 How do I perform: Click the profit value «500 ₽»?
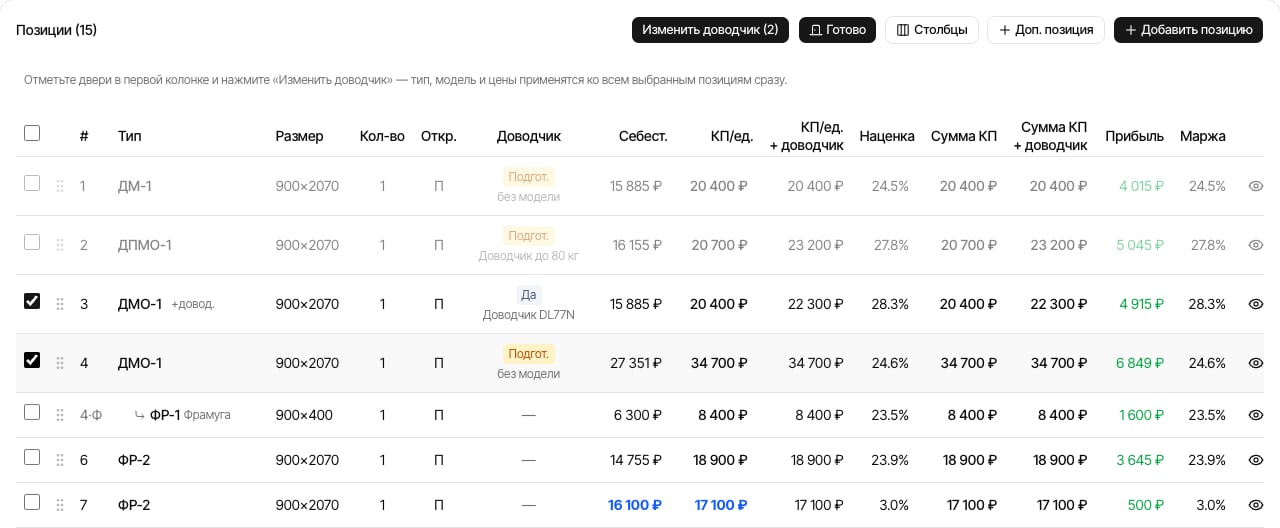point(1146,505)
